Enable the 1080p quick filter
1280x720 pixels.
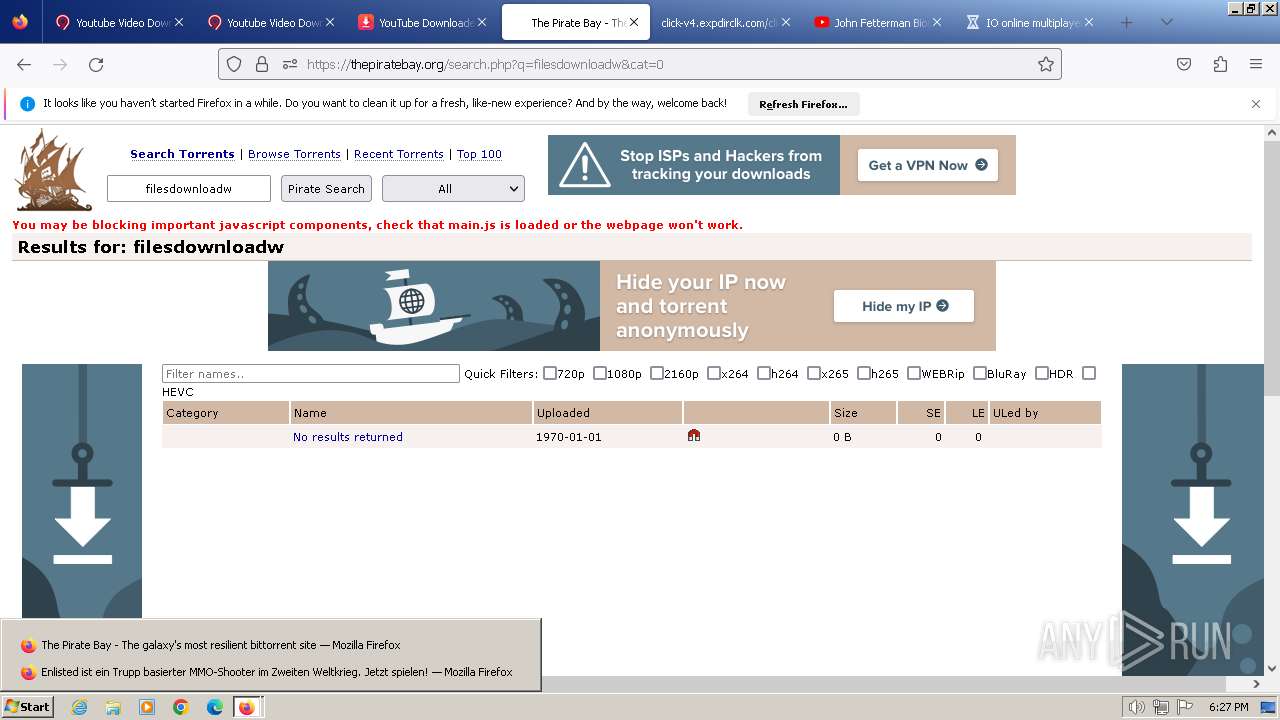(600, 373)
